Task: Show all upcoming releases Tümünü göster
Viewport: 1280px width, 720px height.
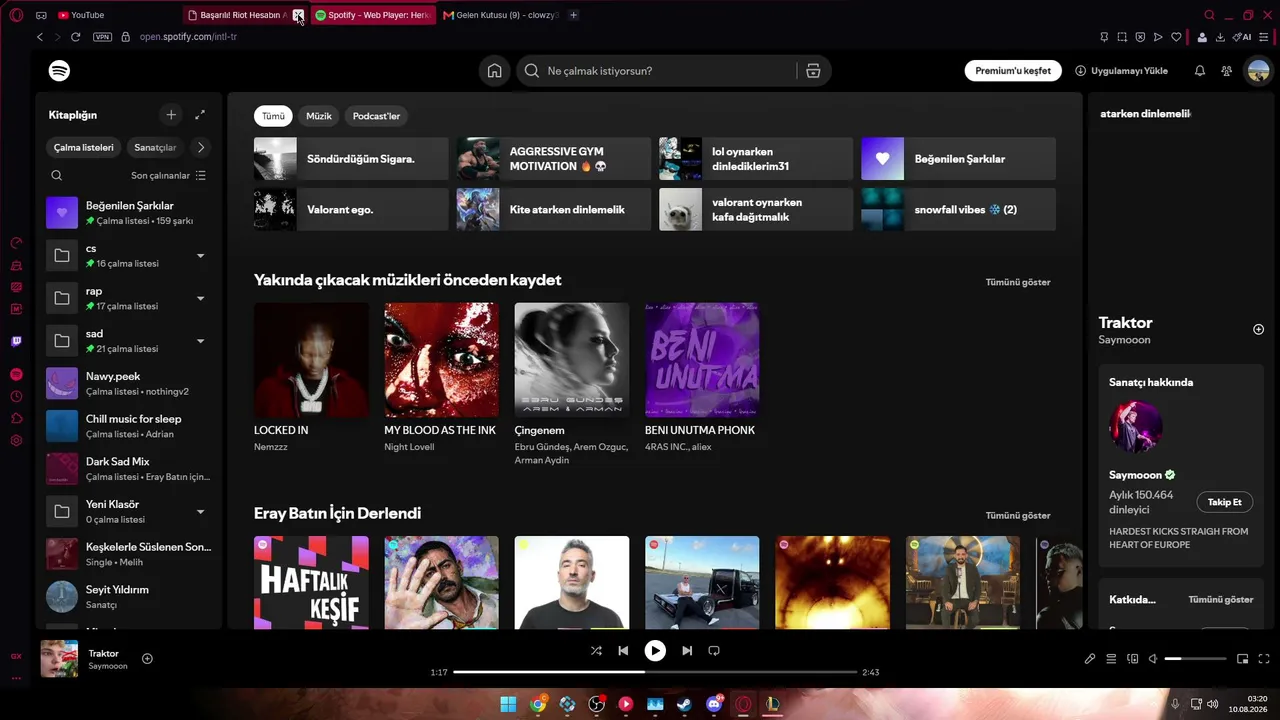Action: pyautogui.click(x=1018, y=282)
